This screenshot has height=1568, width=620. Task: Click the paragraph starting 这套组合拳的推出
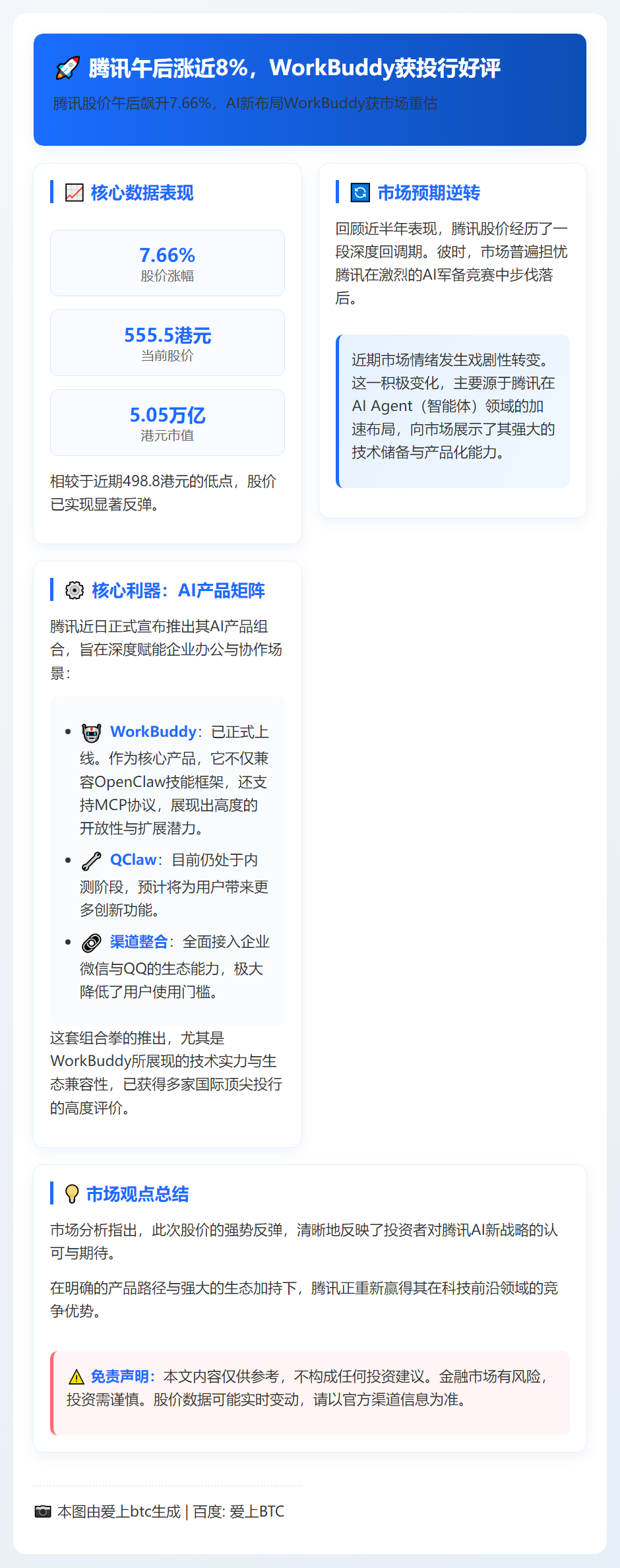point(166,1073)
